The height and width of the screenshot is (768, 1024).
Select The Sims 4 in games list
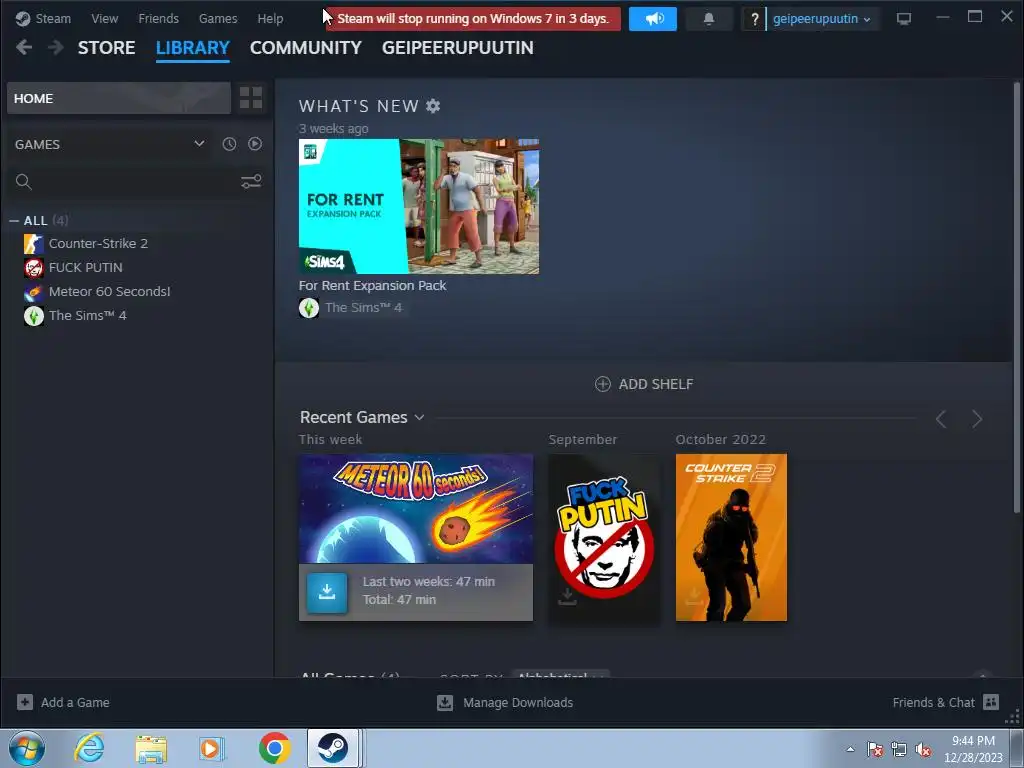pos(88,315)
